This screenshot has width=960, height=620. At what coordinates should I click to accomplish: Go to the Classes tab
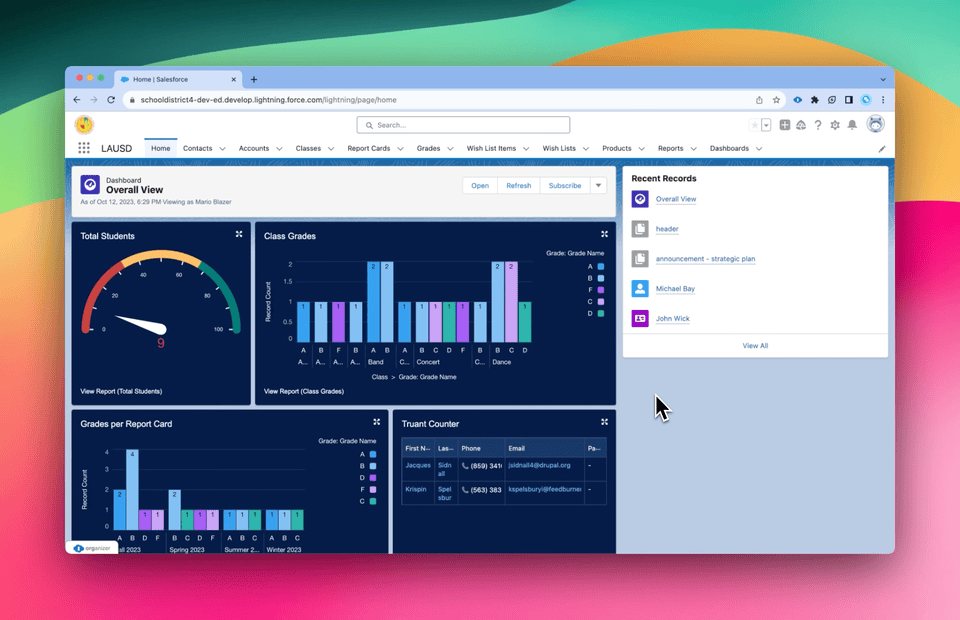[308, 148]
